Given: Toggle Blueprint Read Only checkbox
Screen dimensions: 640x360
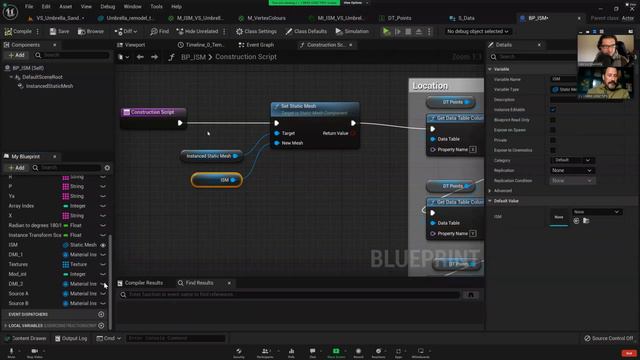Looking at the screenshot, I should click(x=553, y=120).
